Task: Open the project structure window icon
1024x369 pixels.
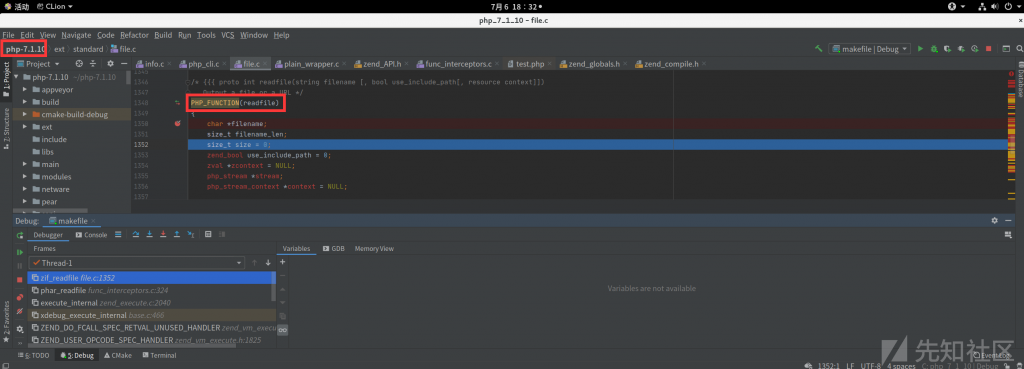Action: point(1006,49)
